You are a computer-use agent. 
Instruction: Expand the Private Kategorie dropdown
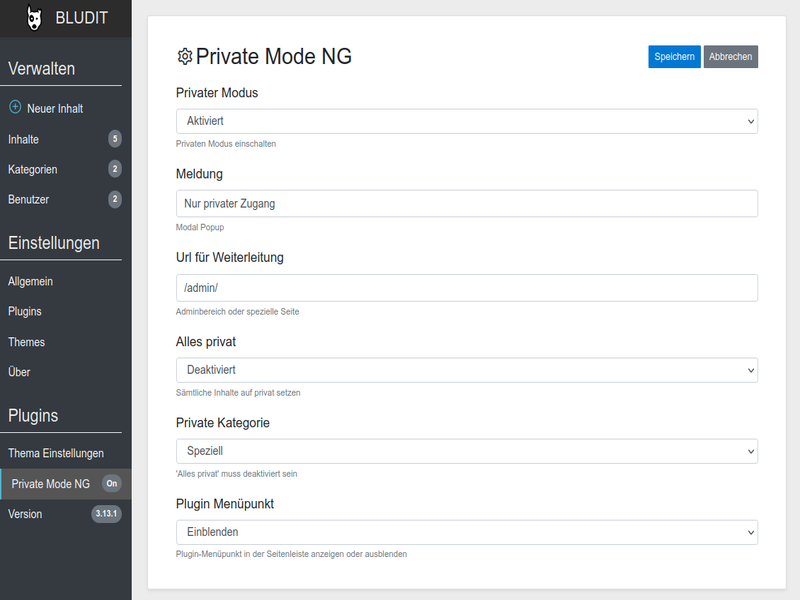coord(468,451)
